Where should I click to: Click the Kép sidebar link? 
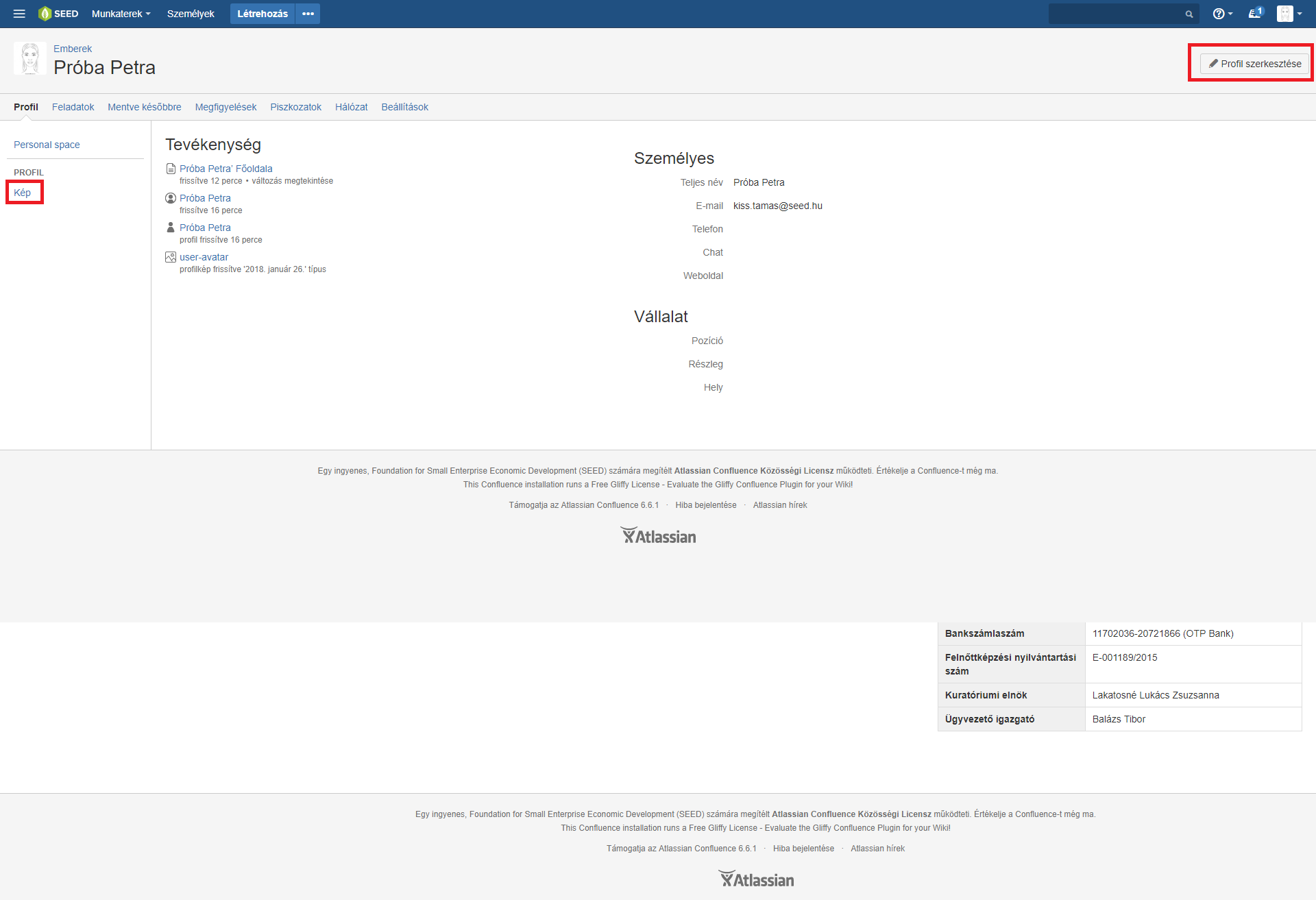[x=23, y=193]
